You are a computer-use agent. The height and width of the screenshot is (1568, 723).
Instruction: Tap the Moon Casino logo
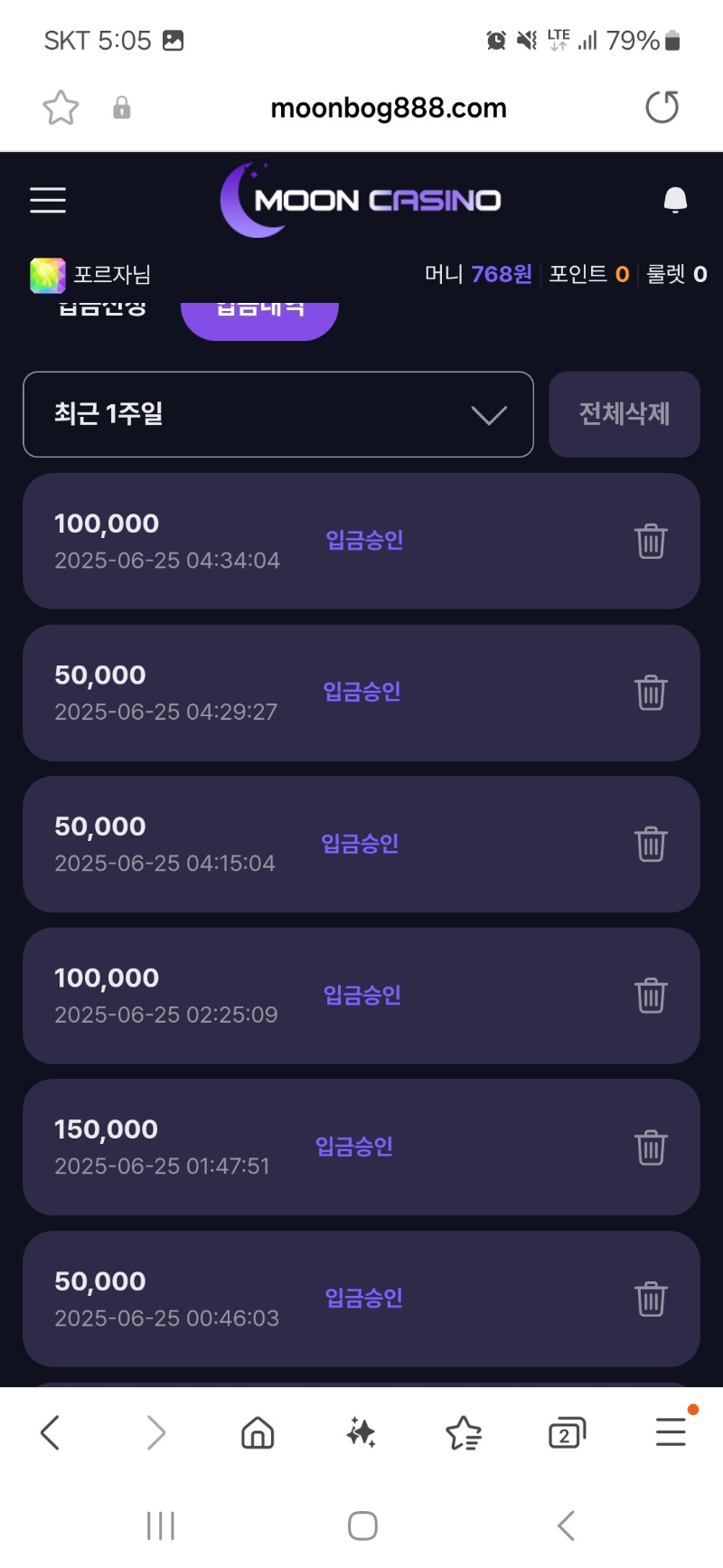(x=361, y=200)
